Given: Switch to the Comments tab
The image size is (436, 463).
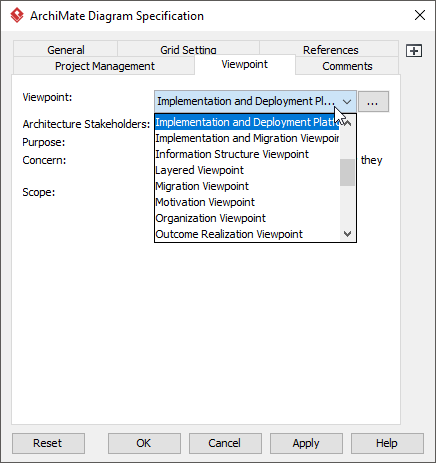Looking at the screenshot, I should click(347, 66).
